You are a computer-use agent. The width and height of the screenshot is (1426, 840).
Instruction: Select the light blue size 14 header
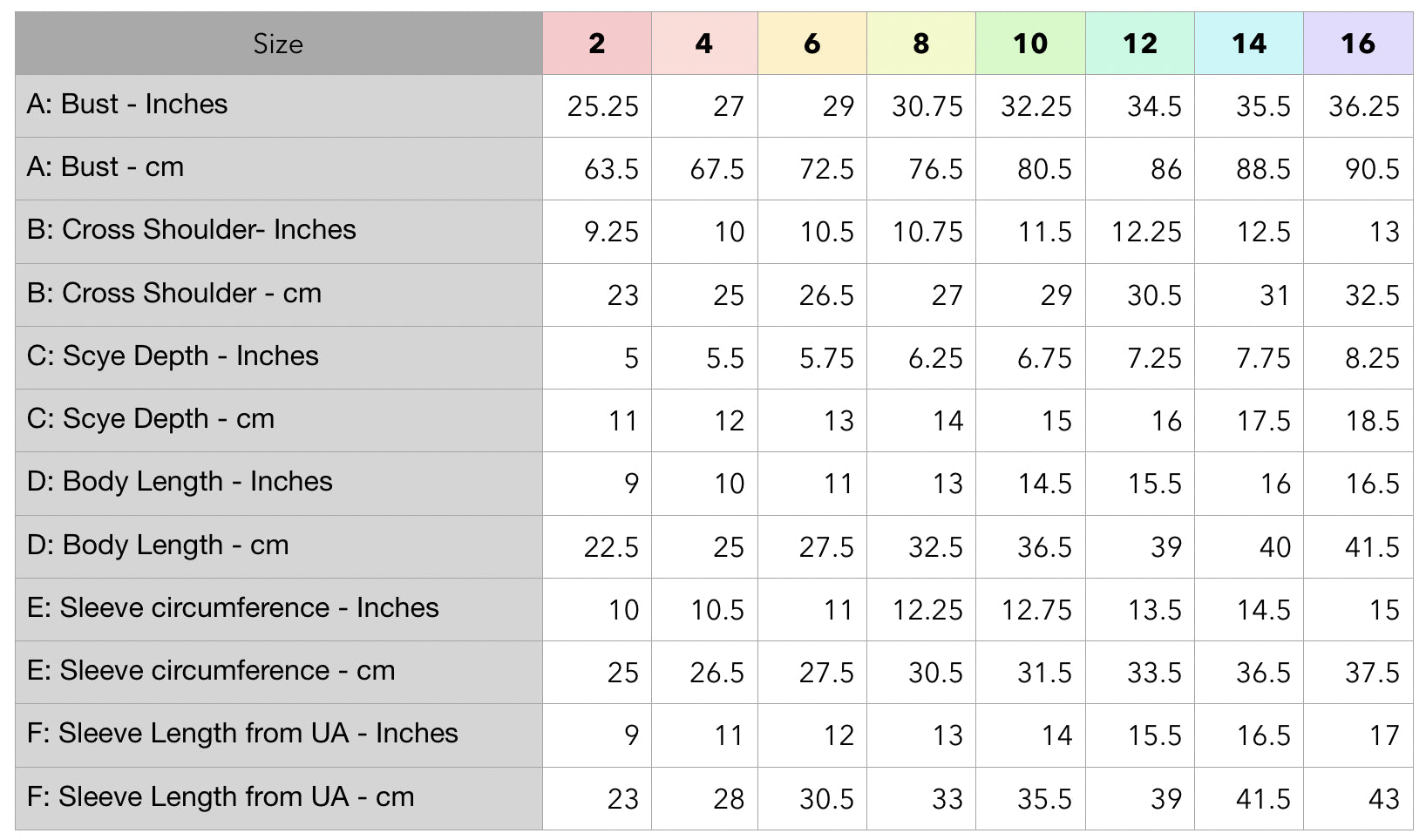1248,44
